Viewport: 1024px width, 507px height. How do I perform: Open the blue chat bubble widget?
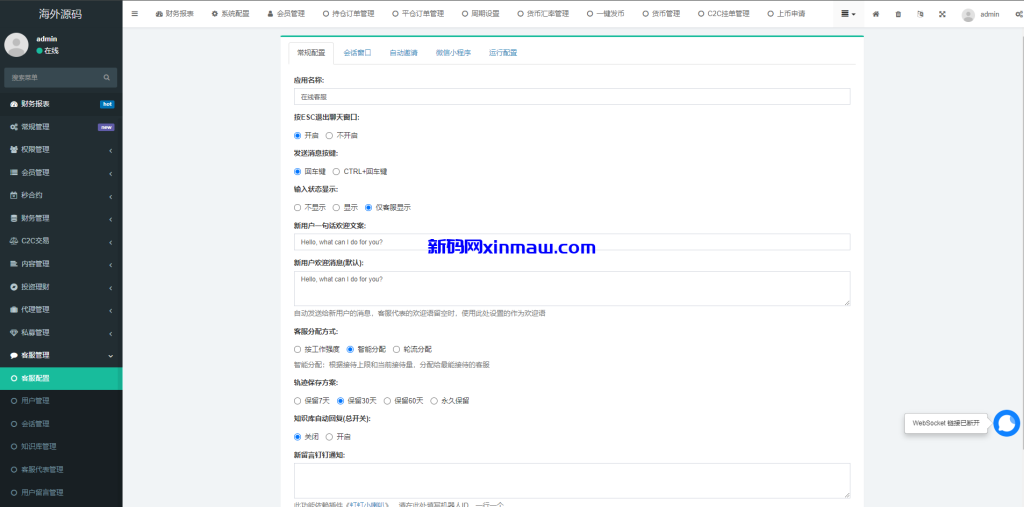(x=1006, y=423)
